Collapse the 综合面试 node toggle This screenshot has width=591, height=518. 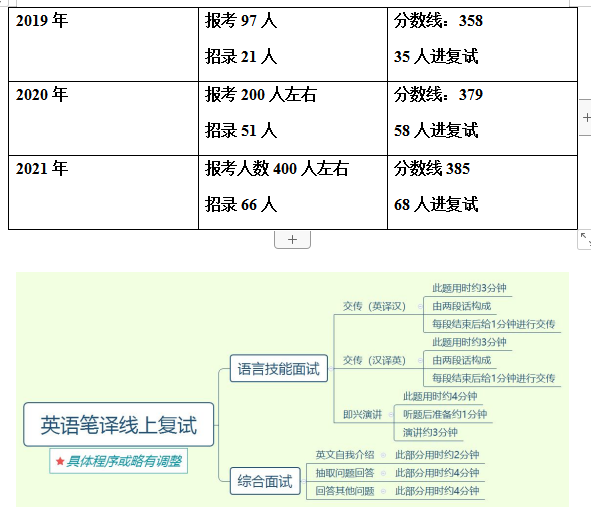coord(303,481)
